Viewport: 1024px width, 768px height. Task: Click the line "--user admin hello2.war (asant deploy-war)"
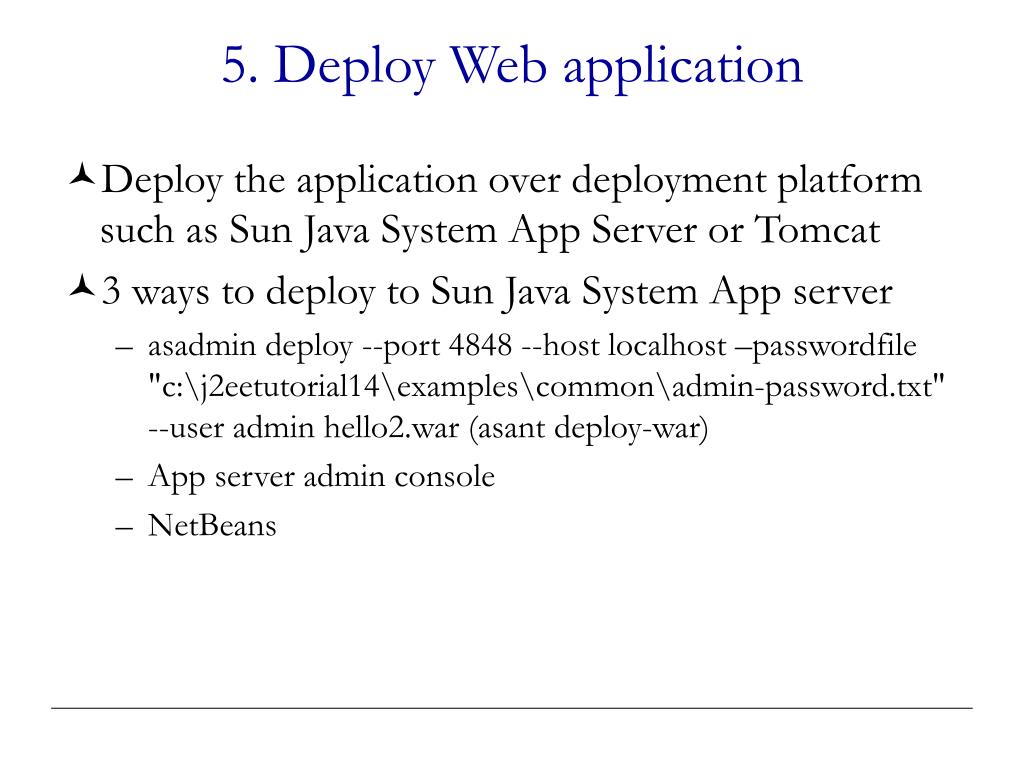[x=428, y=429]
